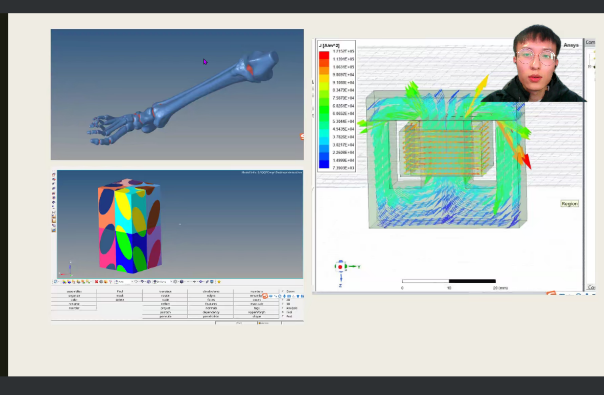Image resolution: width=604 pixels, height=395 pixels.
Task: Open the penetration check panel
Action: (211, 316)
